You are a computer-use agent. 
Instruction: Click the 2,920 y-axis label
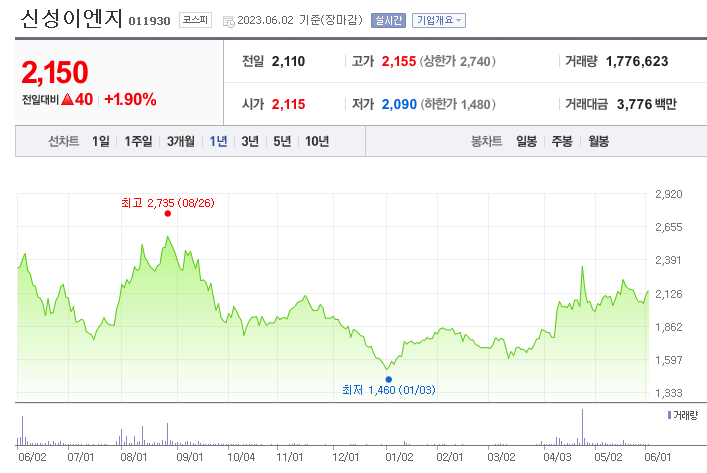(668, 194)
